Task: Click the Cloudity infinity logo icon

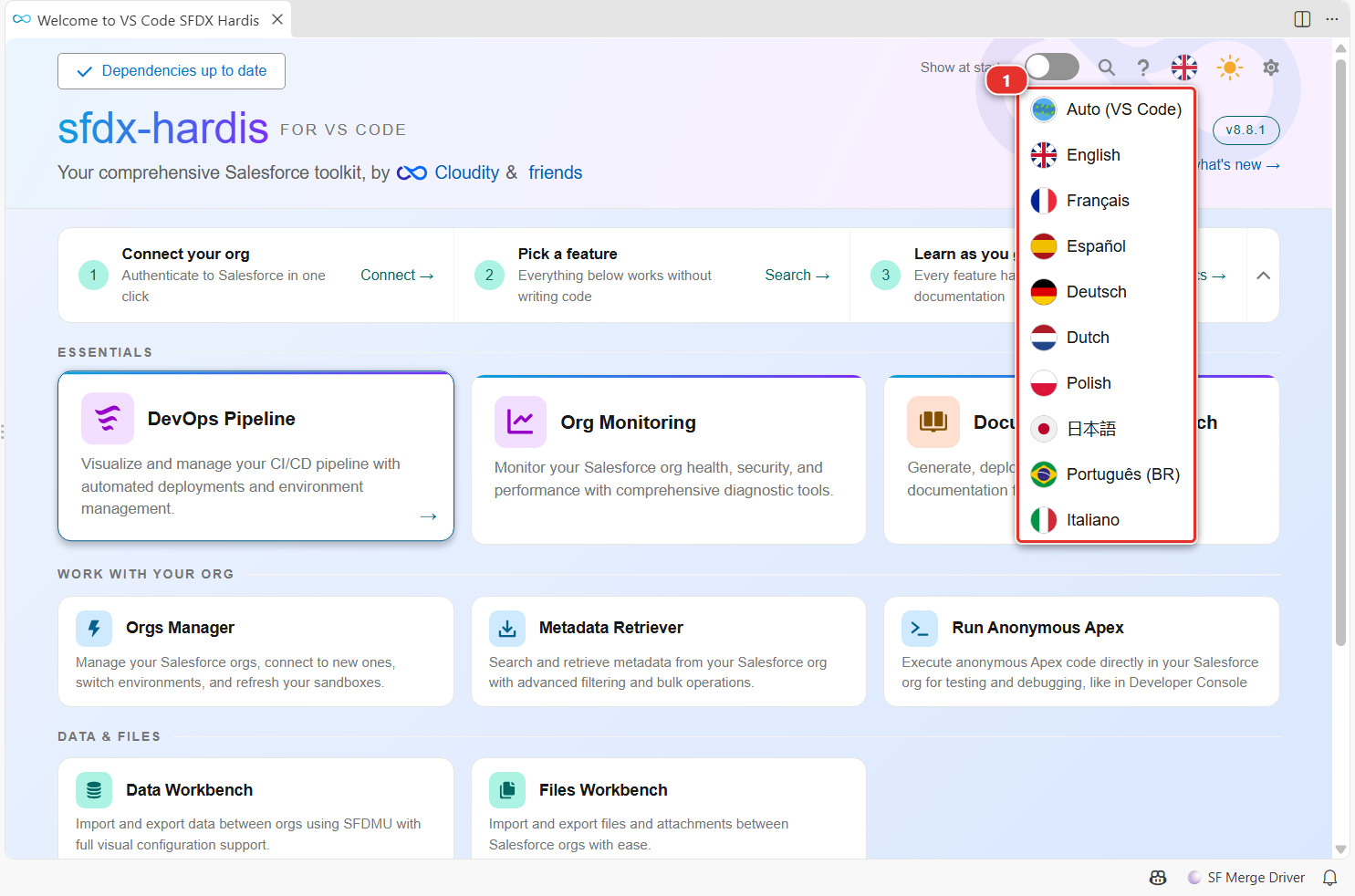Action: 412,172
